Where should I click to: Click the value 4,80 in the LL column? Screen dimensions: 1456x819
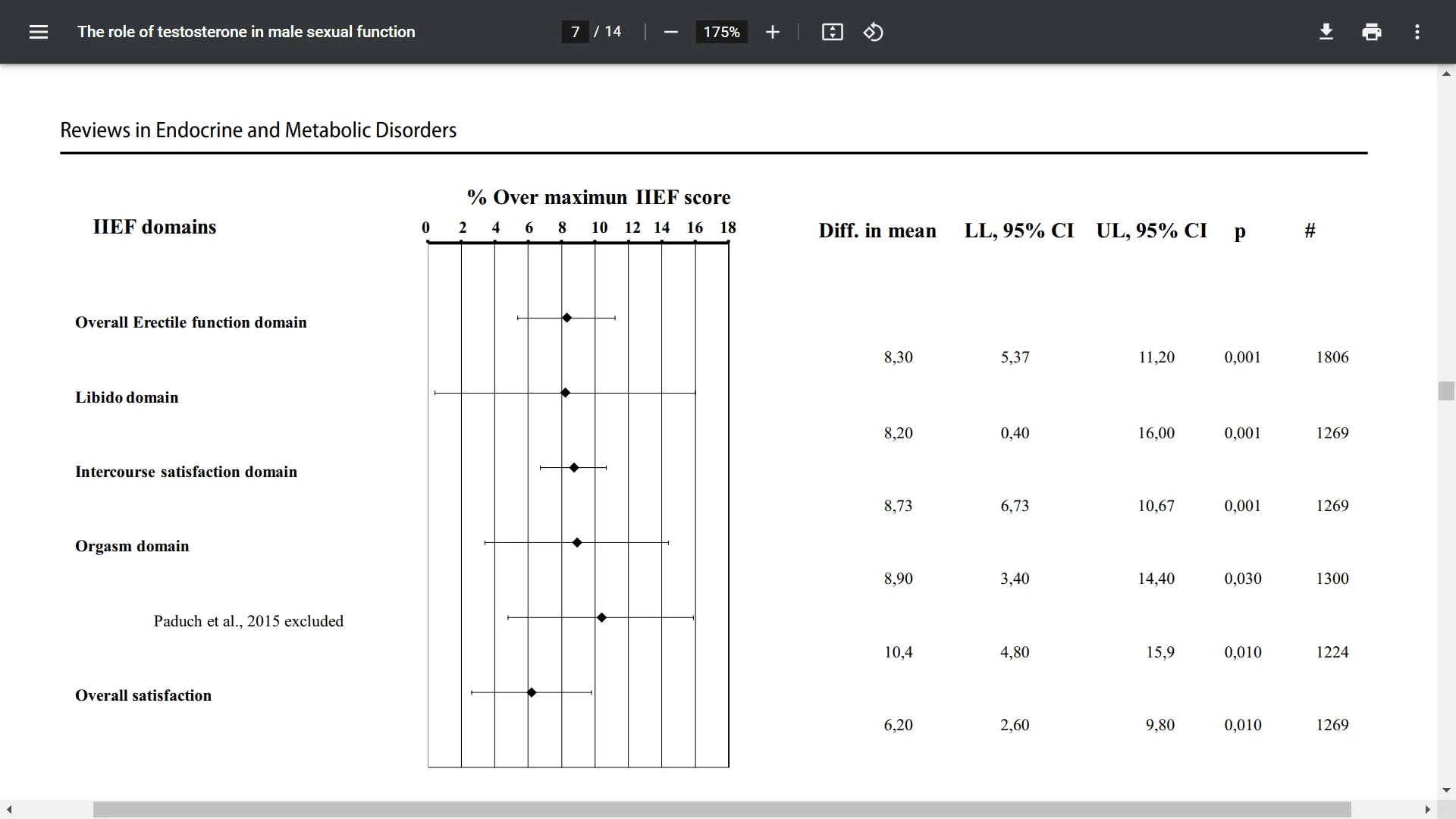click(1015, 652)
